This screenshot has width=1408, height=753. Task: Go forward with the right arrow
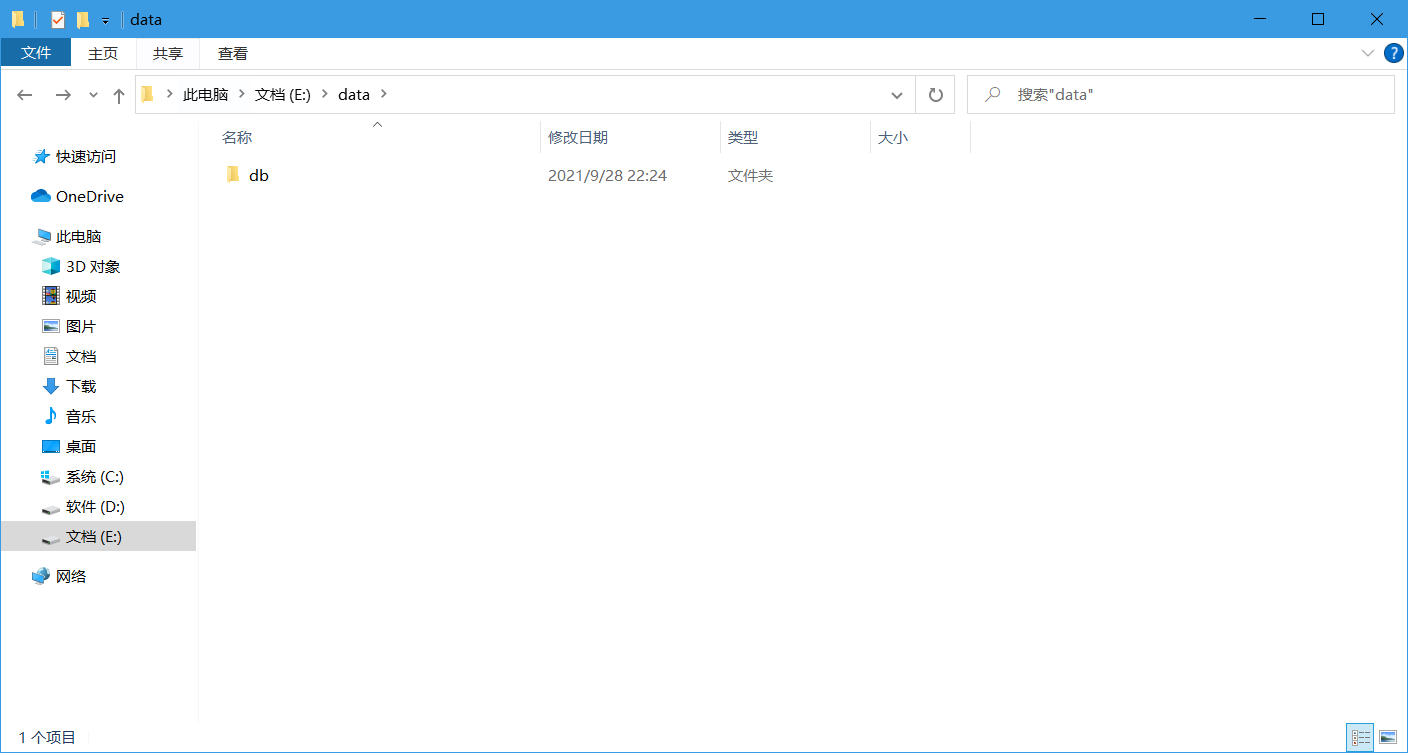(x=63, y=95)
